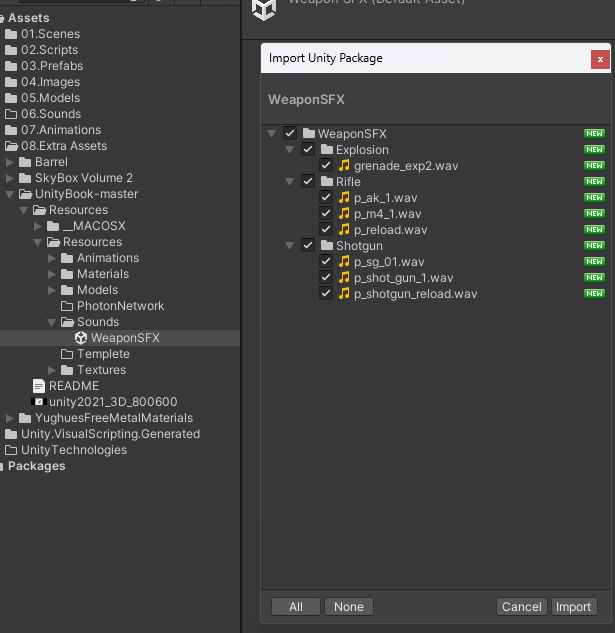Click the NEW badge beside p_shotgun_reload.wav
615x633 pixels.
click(594, 293)
